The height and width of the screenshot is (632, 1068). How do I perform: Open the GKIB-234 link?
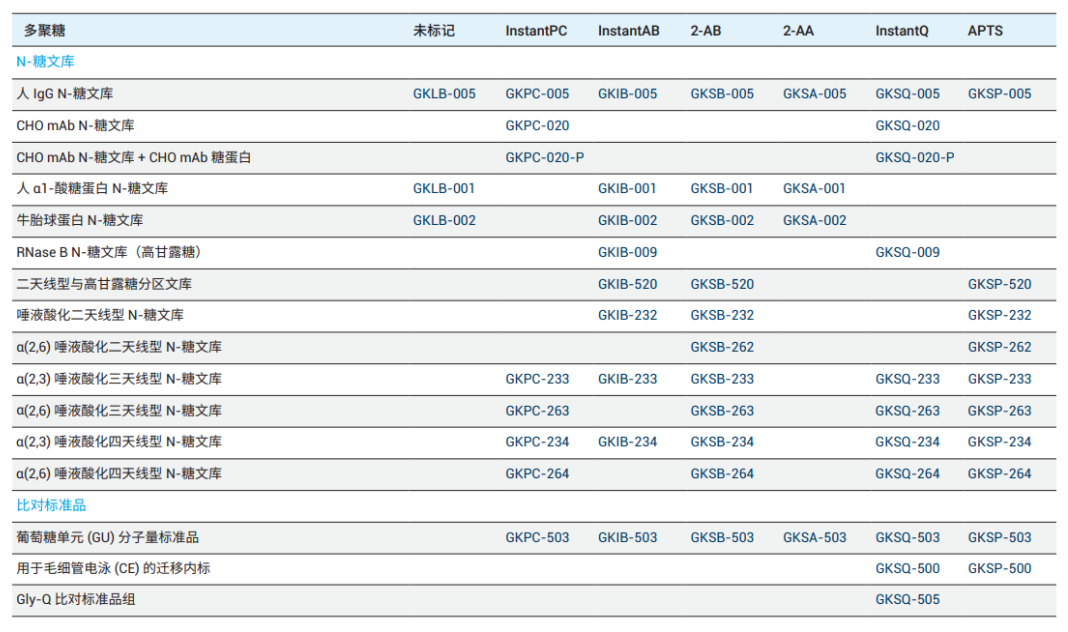(x=627, y=442)
